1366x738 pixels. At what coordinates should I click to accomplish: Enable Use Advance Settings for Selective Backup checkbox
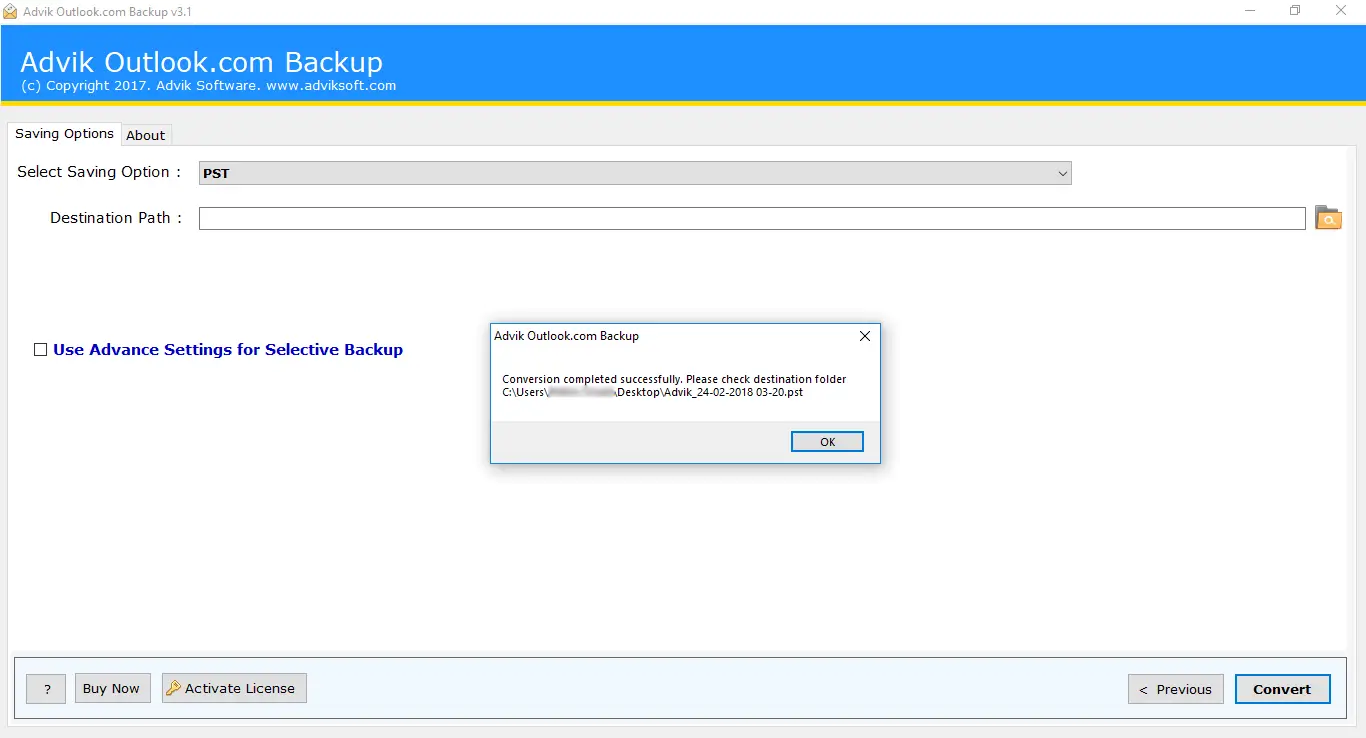click(x=41, y=350)
